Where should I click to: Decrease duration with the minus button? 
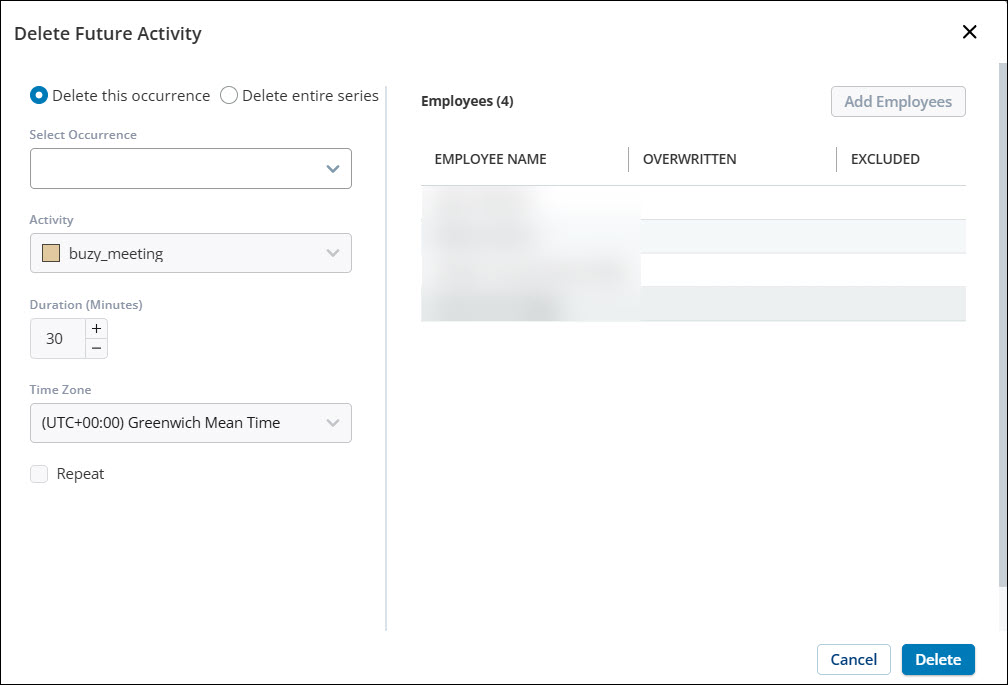click(96, 348)
